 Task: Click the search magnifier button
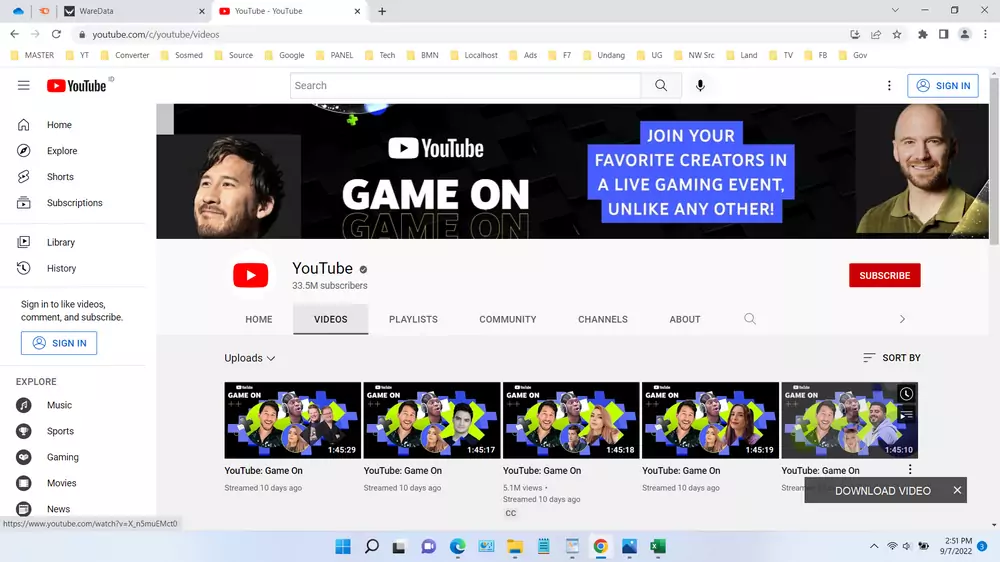(x=661, y=85)
